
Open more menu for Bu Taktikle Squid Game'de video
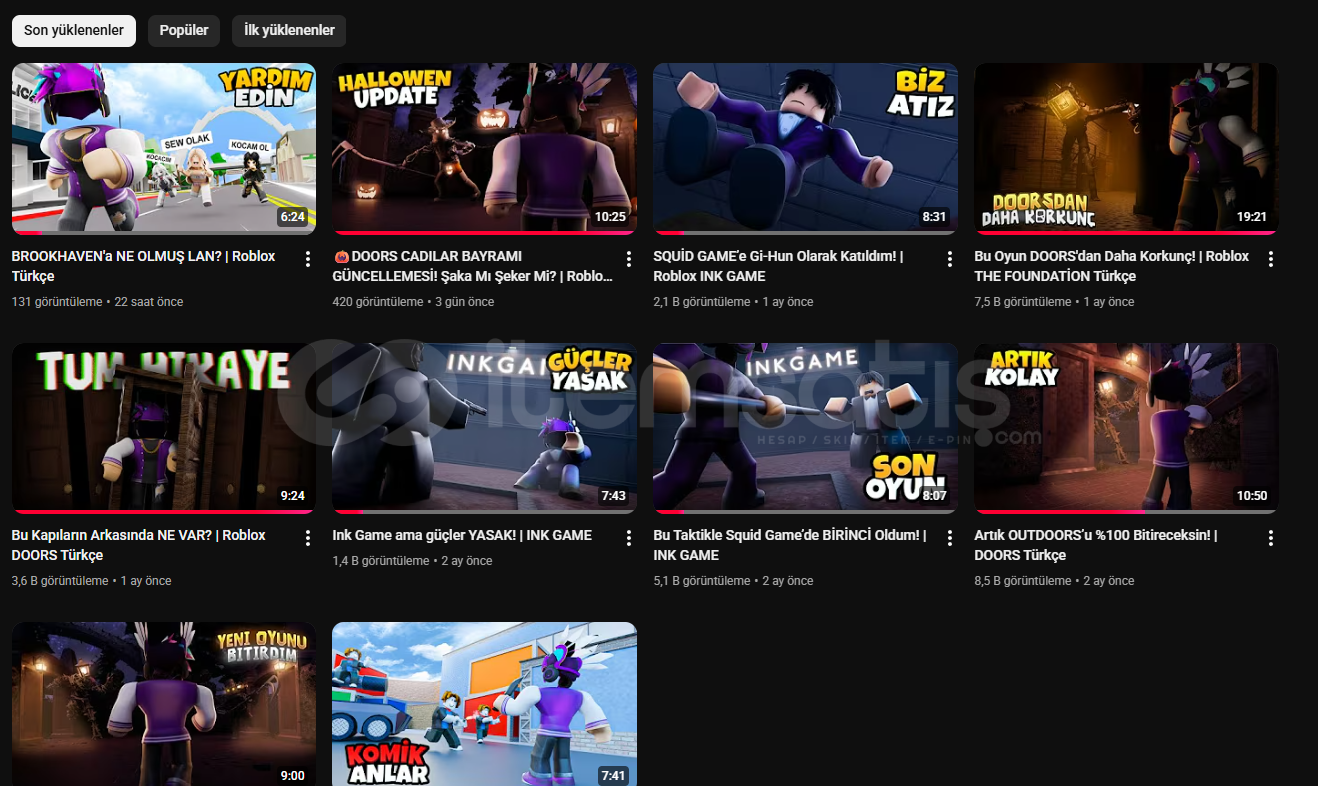coord(950,538)
